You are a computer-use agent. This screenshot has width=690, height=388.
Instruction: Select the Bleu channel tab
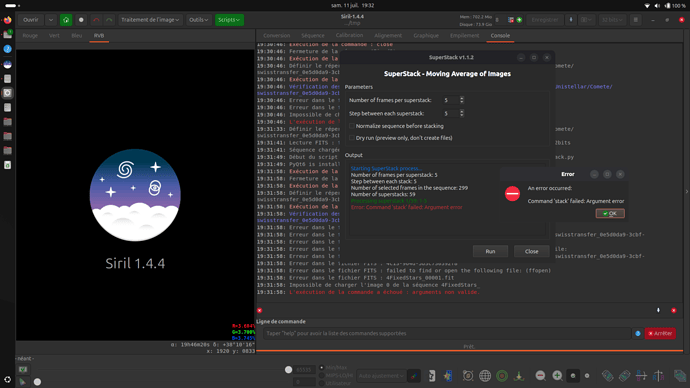(x=77, y=36)
